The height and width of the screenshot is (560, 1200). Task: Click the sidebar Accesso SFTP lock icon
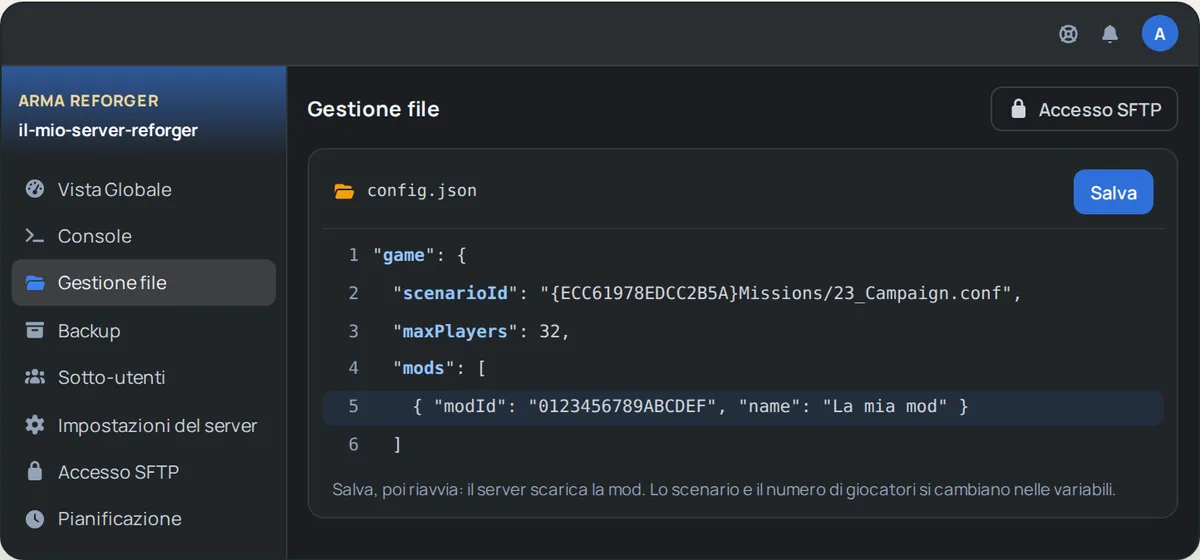pos(35,471)
